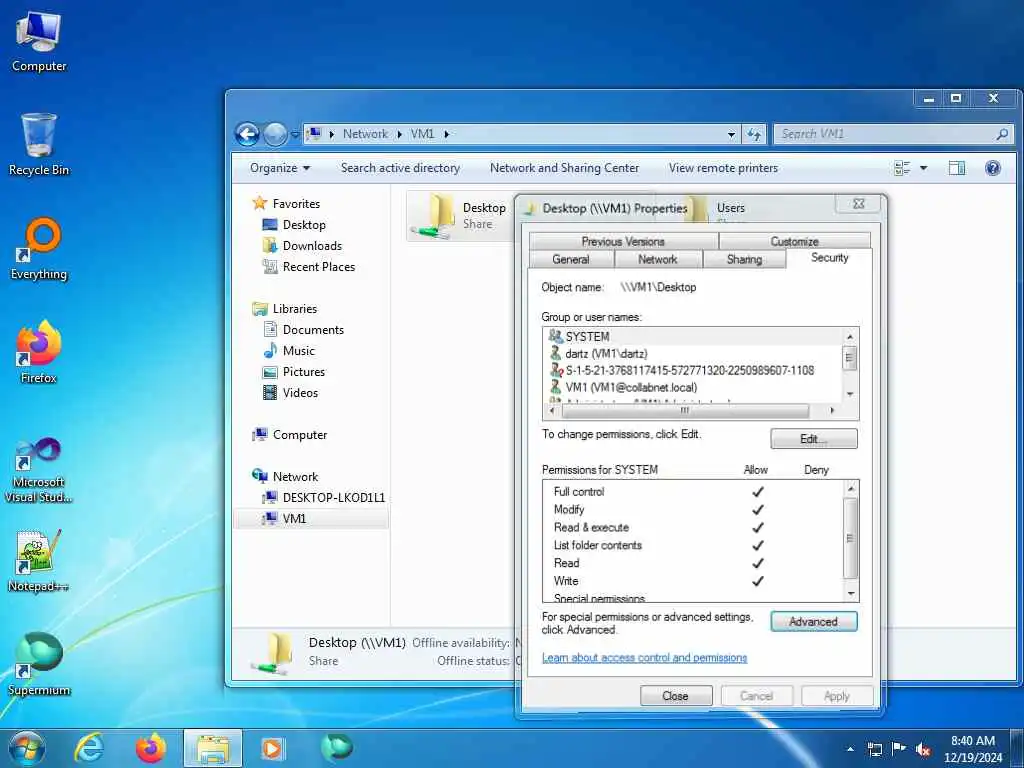Open Advanced security settings
The height and width of the screenshot is (768, 1024).
[814, 622]
